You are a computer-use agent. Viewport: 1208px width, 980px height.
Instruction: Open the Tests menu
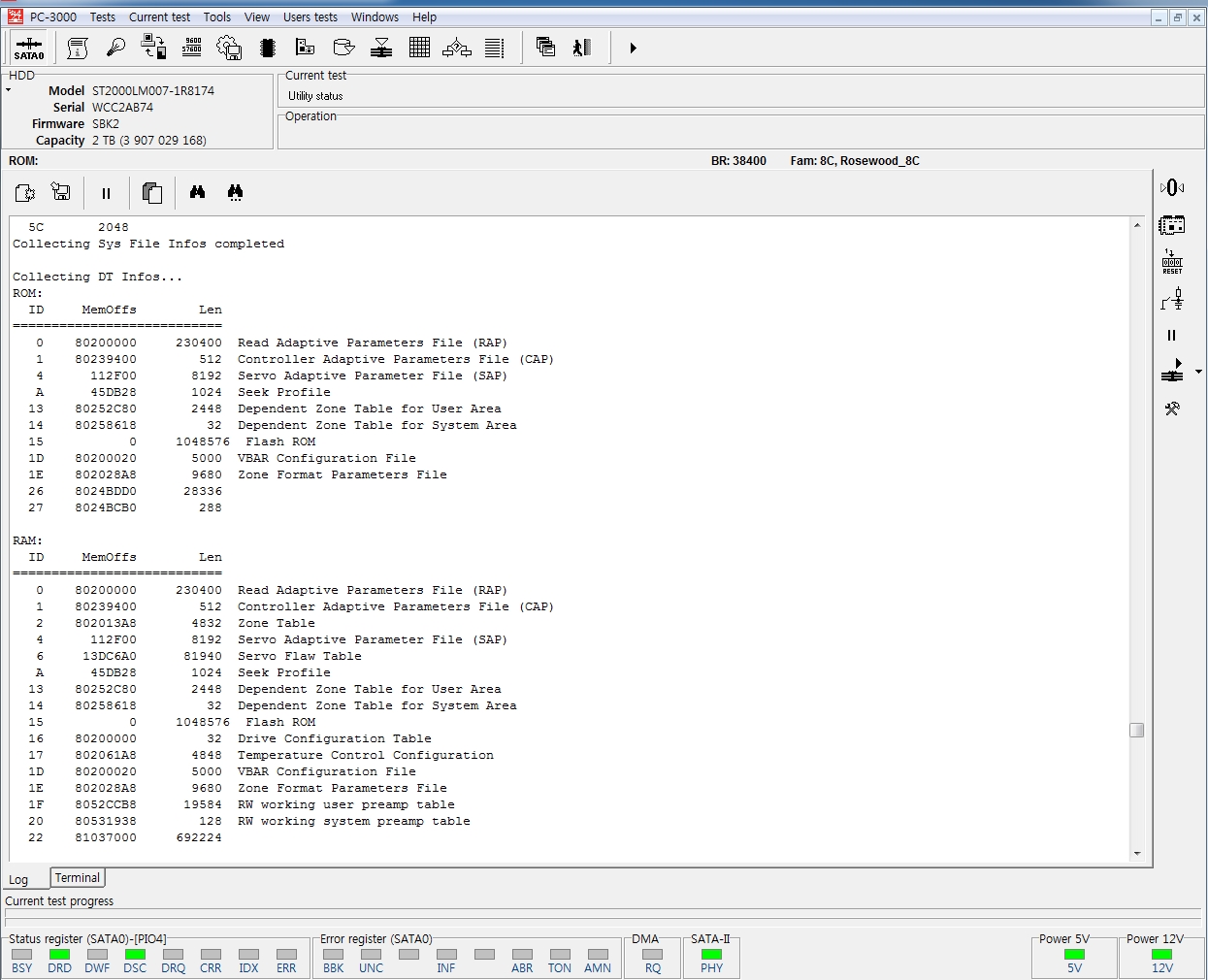click(x=103, y=16)
